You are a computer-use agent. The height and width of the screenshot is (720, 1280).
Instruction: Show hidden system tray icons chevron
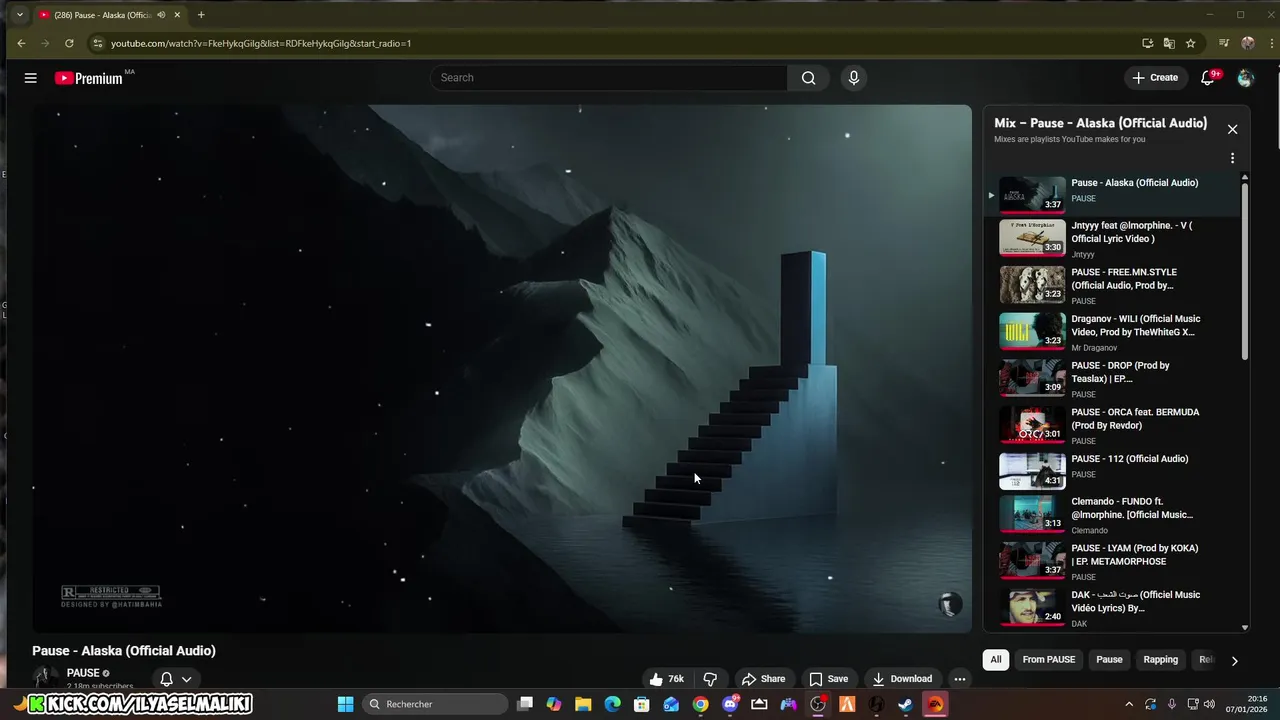[x=1129, y=704]
